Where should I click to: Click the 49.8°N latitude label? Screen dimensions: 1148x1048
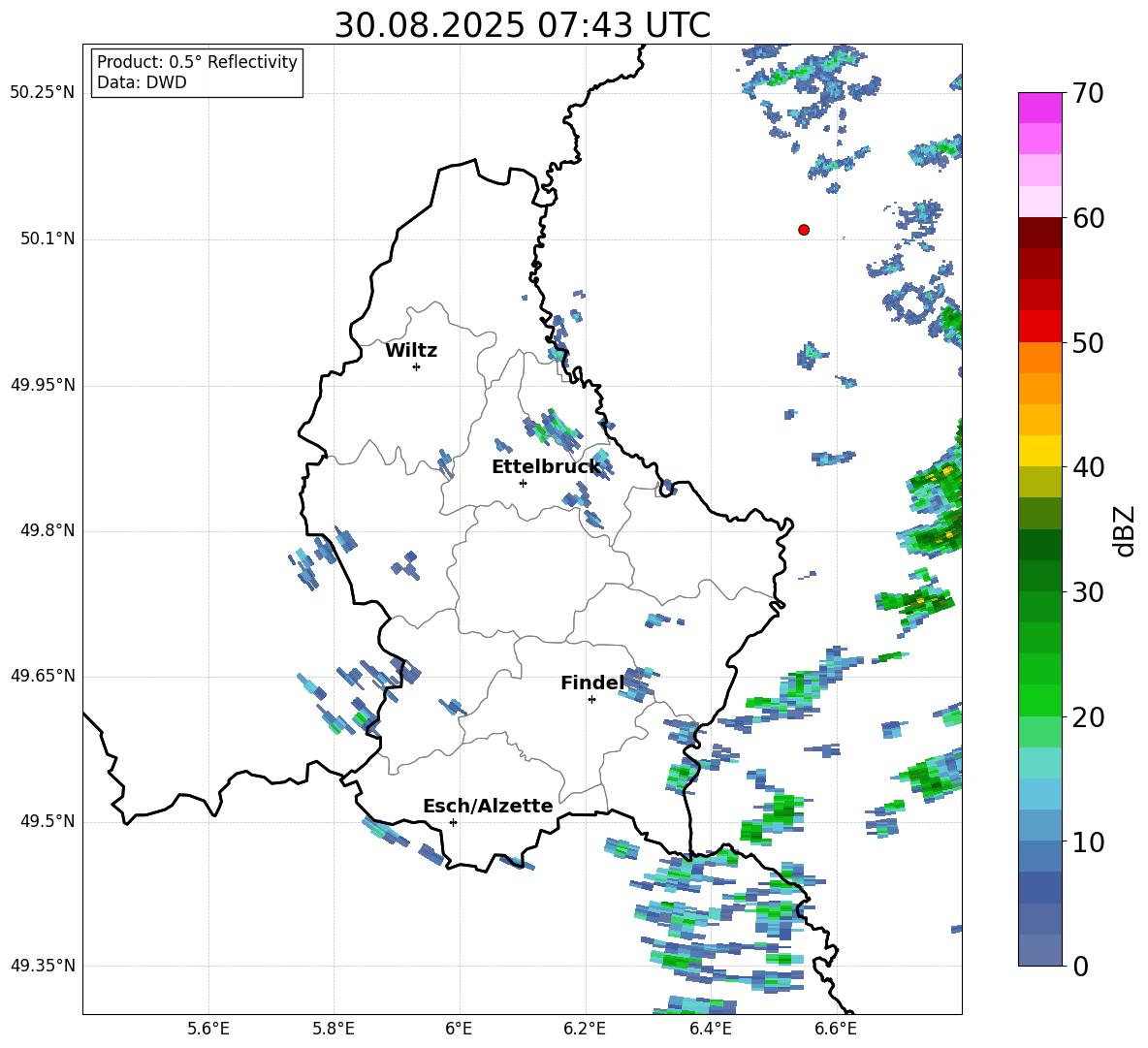coord(48,530)
